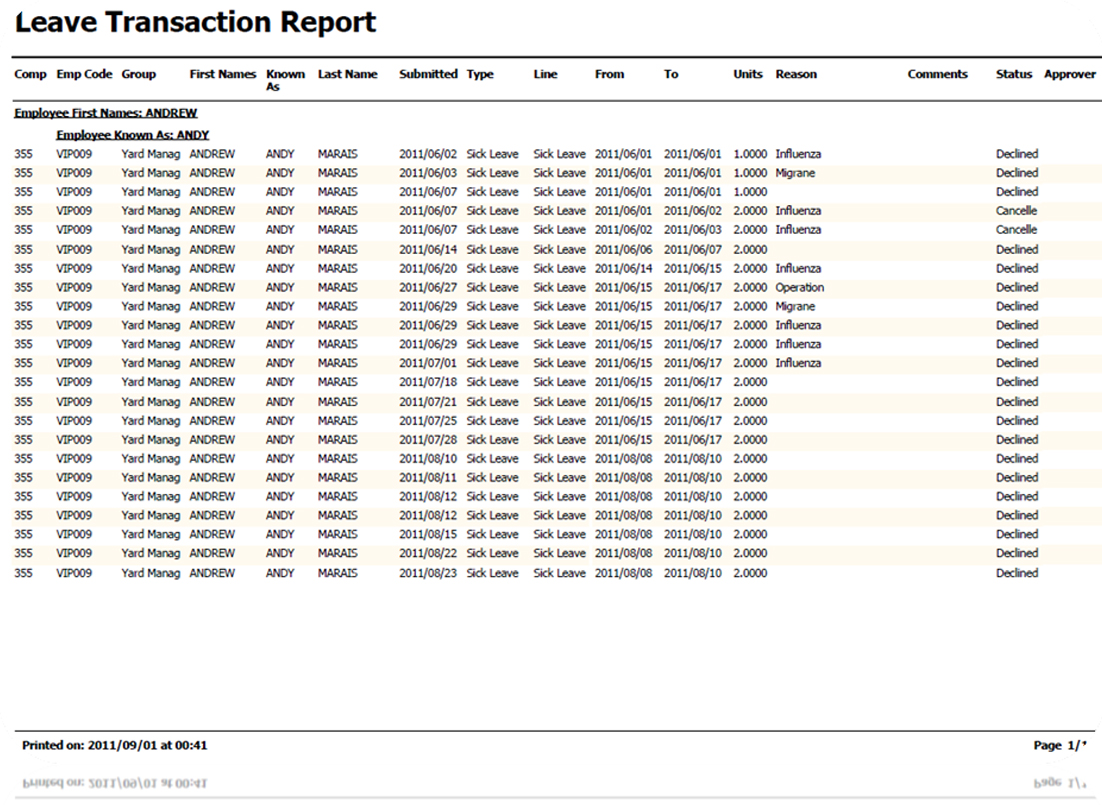
Task: Click the Units column header
Action: pos(746,74)
